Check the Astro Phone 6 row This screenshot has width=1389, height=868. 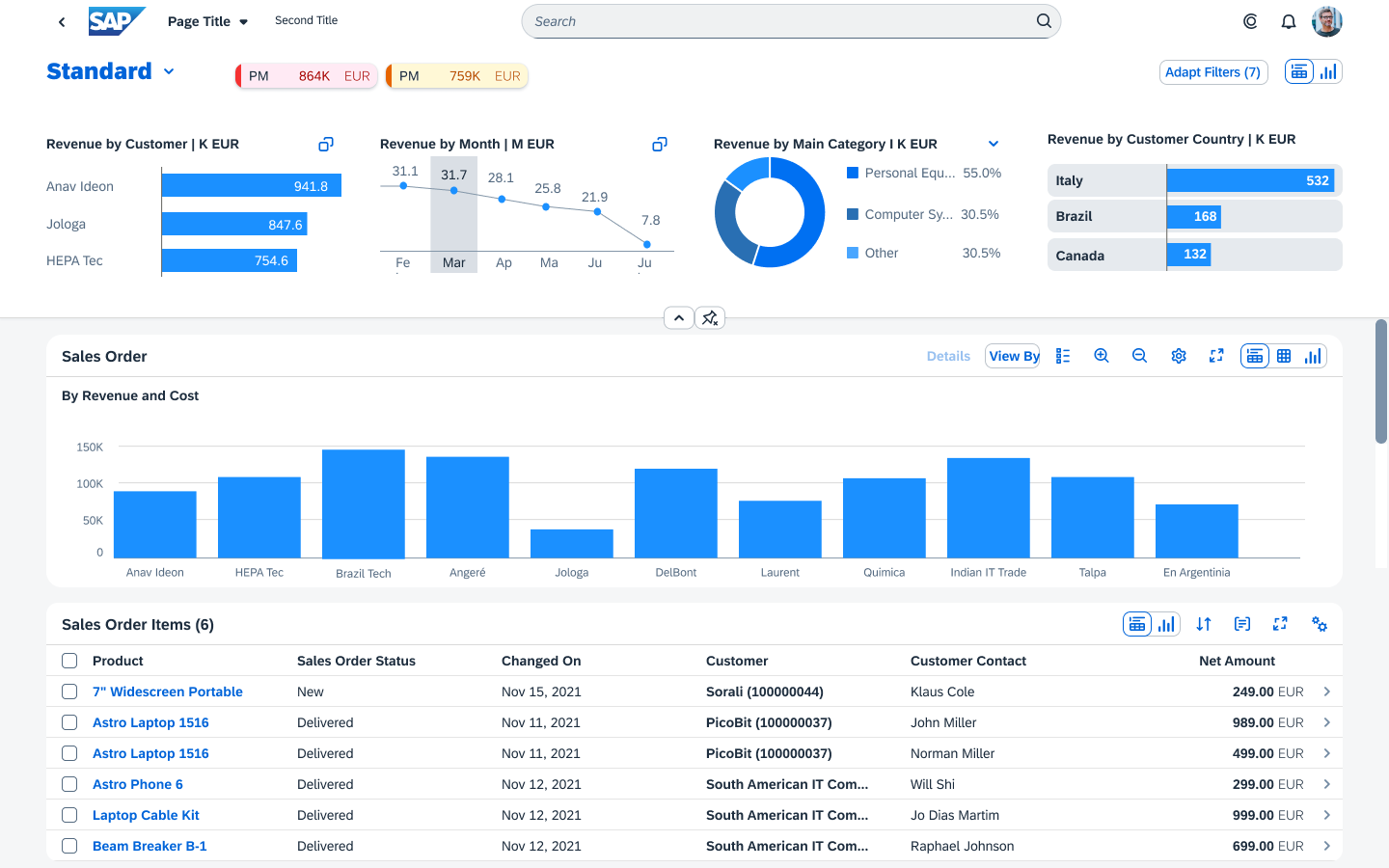tap(69, 784)
